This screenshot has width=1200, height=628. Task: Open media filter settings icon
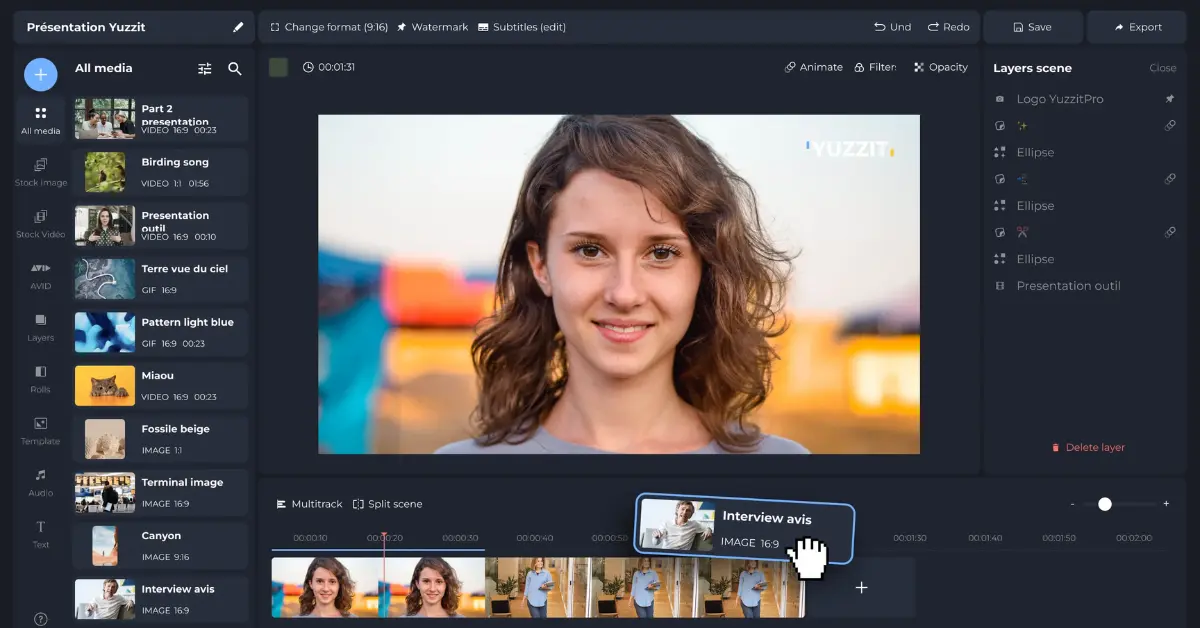tap(205, 69)
